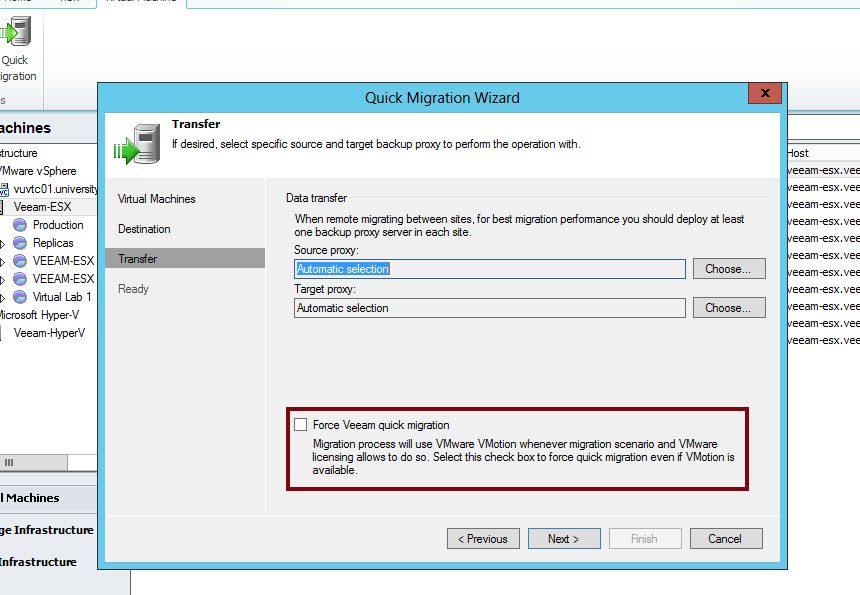Select Veeam-ESX host in tree
The image size is (860, 595).
tap(42, 207)
